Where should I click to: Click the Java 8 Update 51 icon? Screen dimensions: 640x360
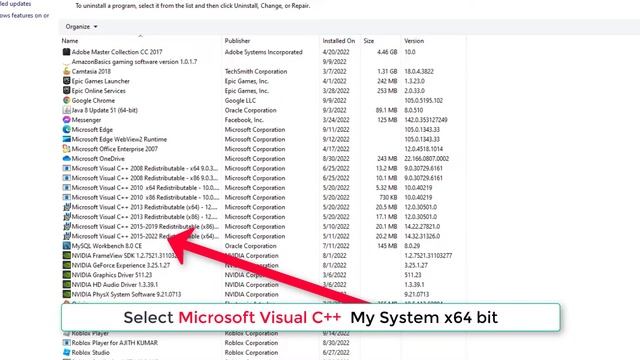(x=67, y=110)
